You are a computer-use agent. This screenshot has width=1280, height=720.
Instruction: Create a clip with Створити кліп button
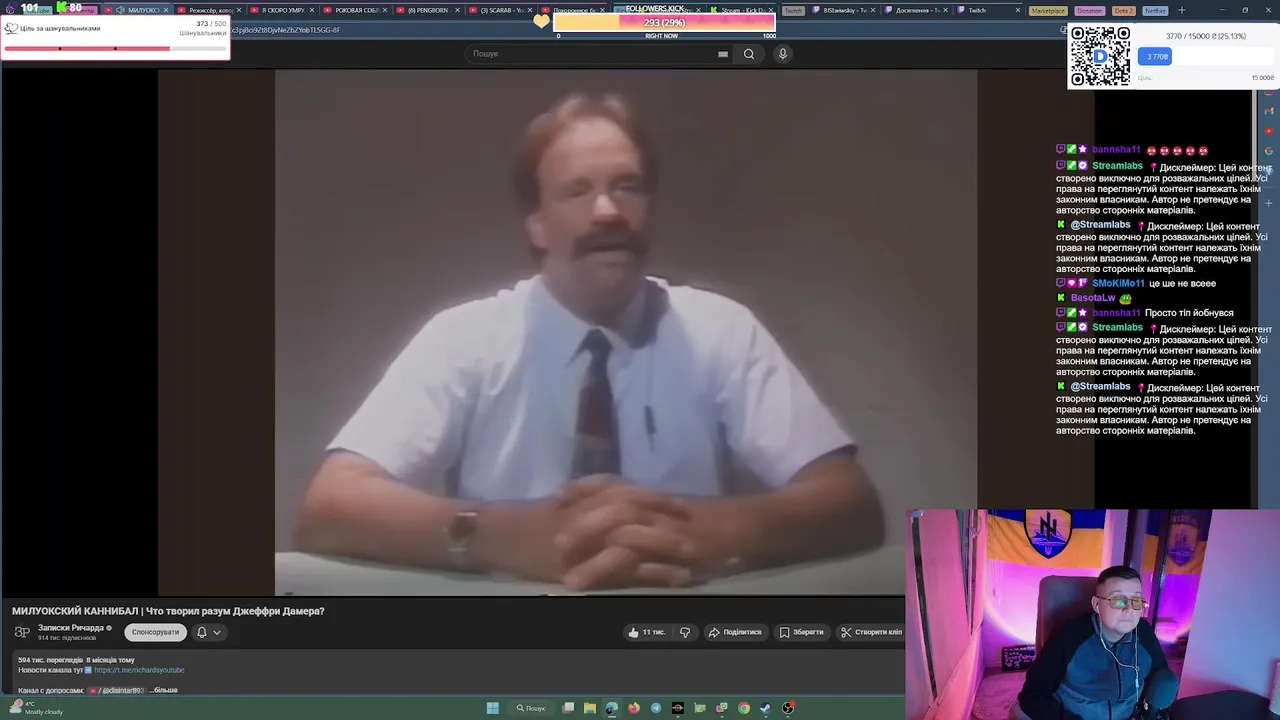point(871,632)
